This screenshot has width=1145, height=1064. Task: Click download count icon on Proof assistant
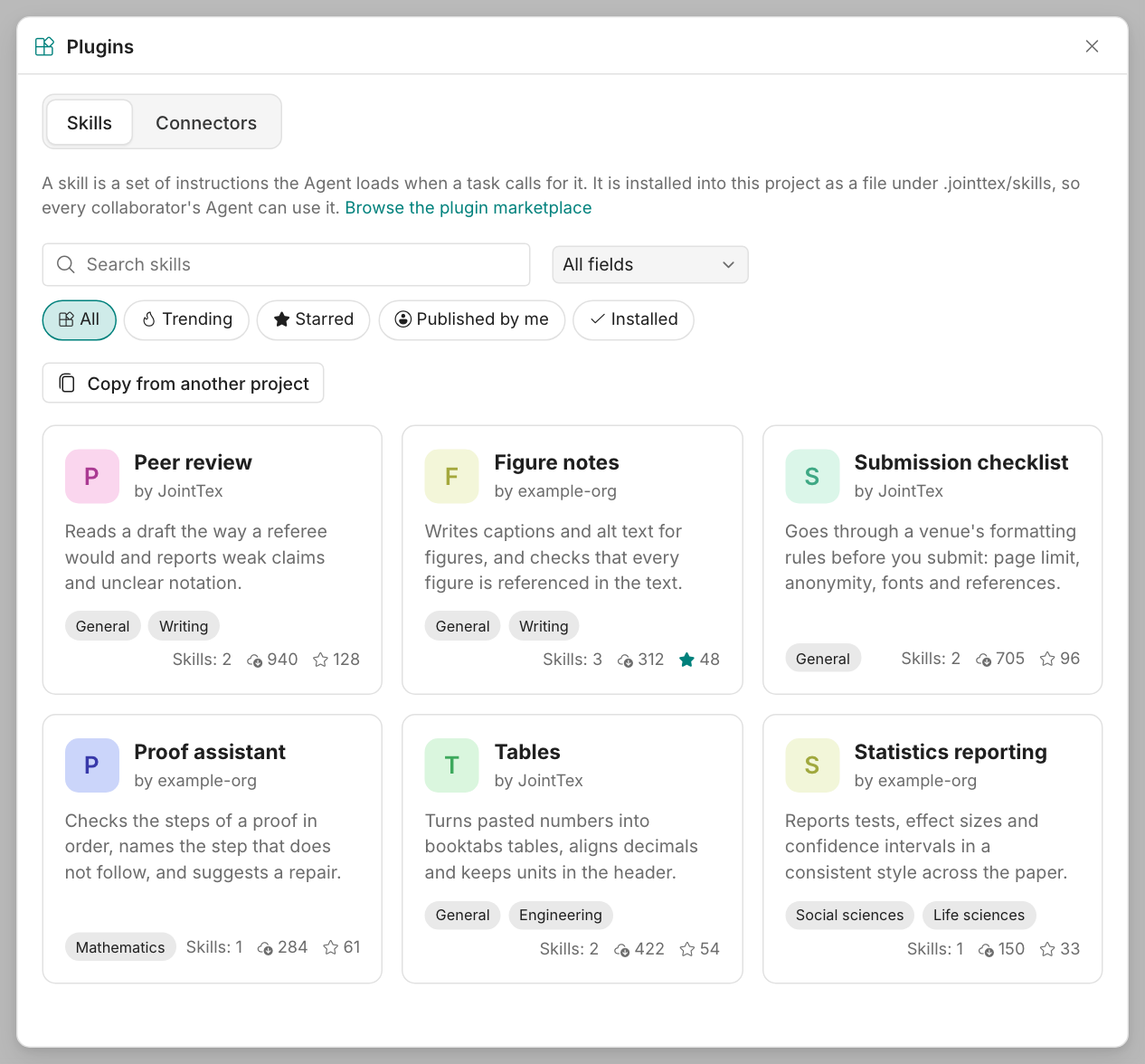(x=265, y=948)
